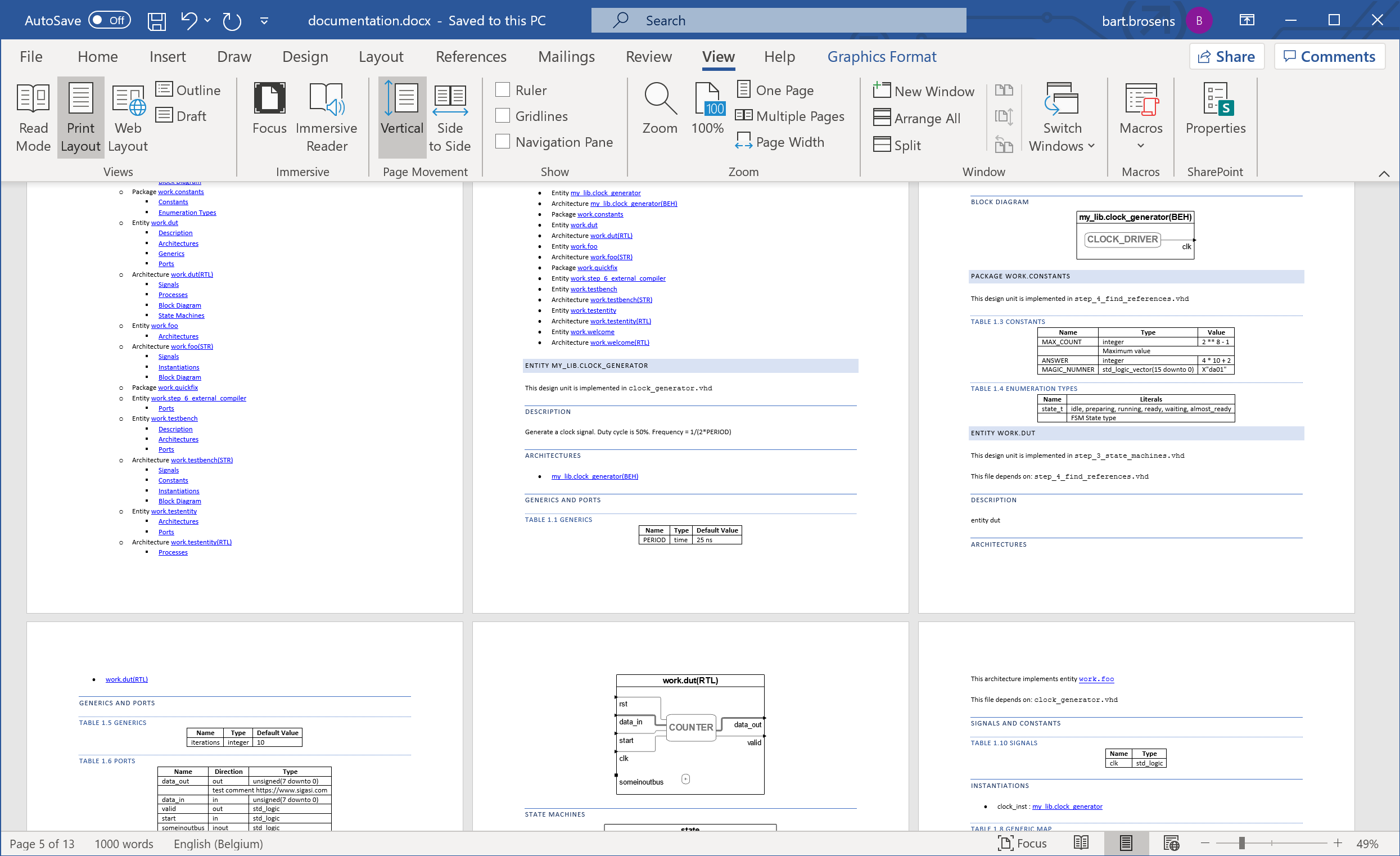1400x856 pixels.
Task: Follow work.dut(RTL) link on bottom-left page
Action: 126,680
